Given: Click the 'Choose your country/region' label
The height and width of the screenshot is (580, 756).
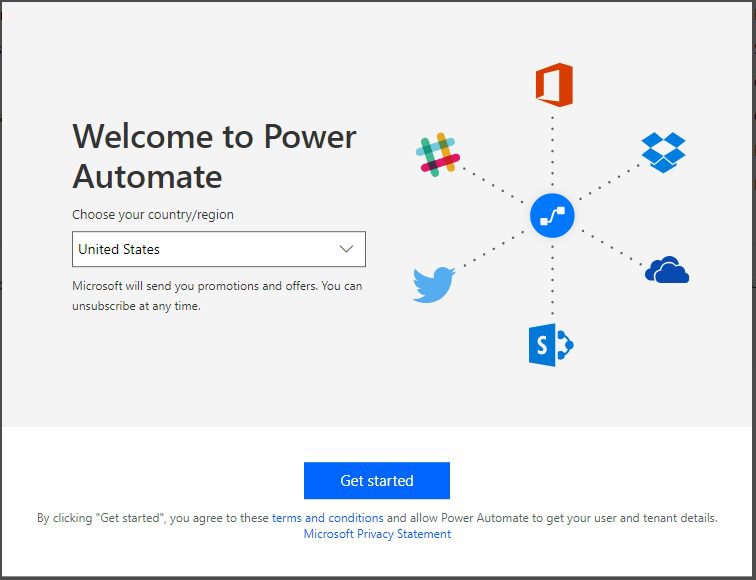Looking at the screenshot, I should pos(153,214).
